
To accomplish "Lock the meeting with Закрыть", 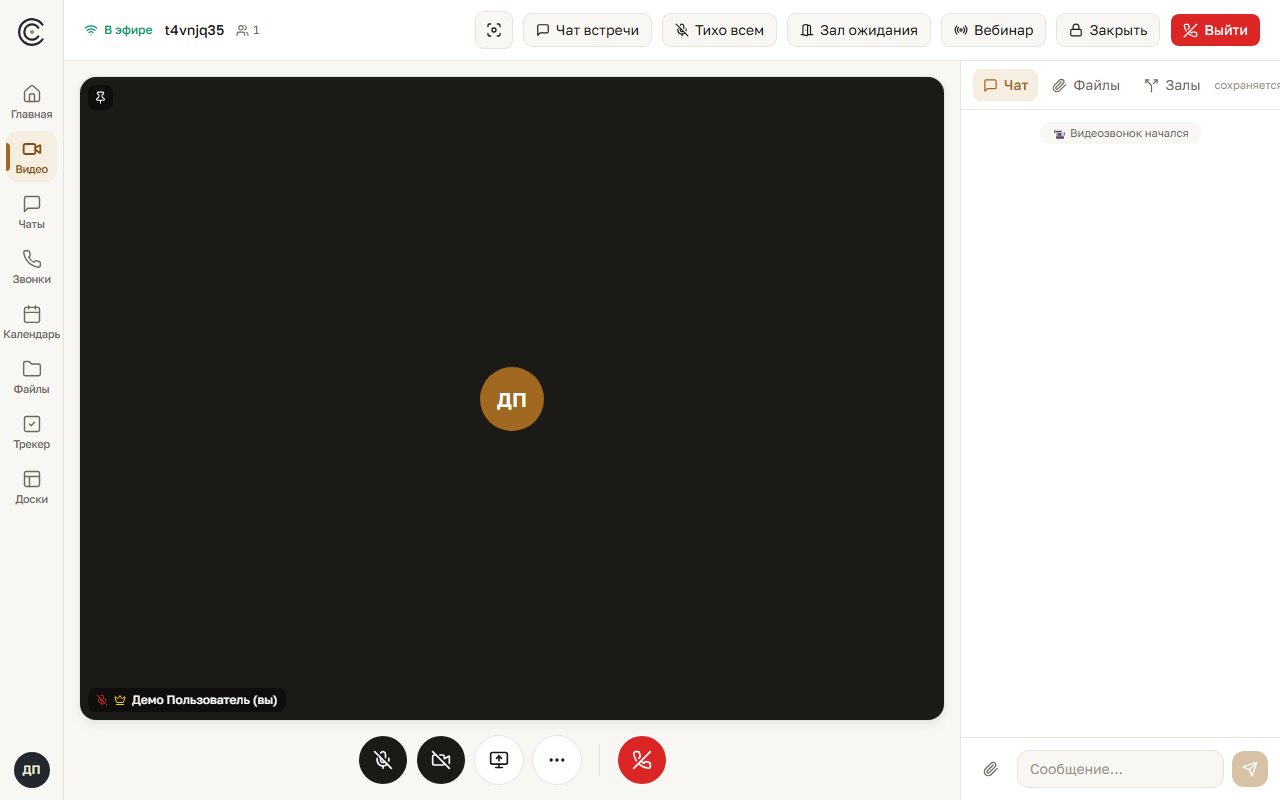I will (x=1108, y=30).
